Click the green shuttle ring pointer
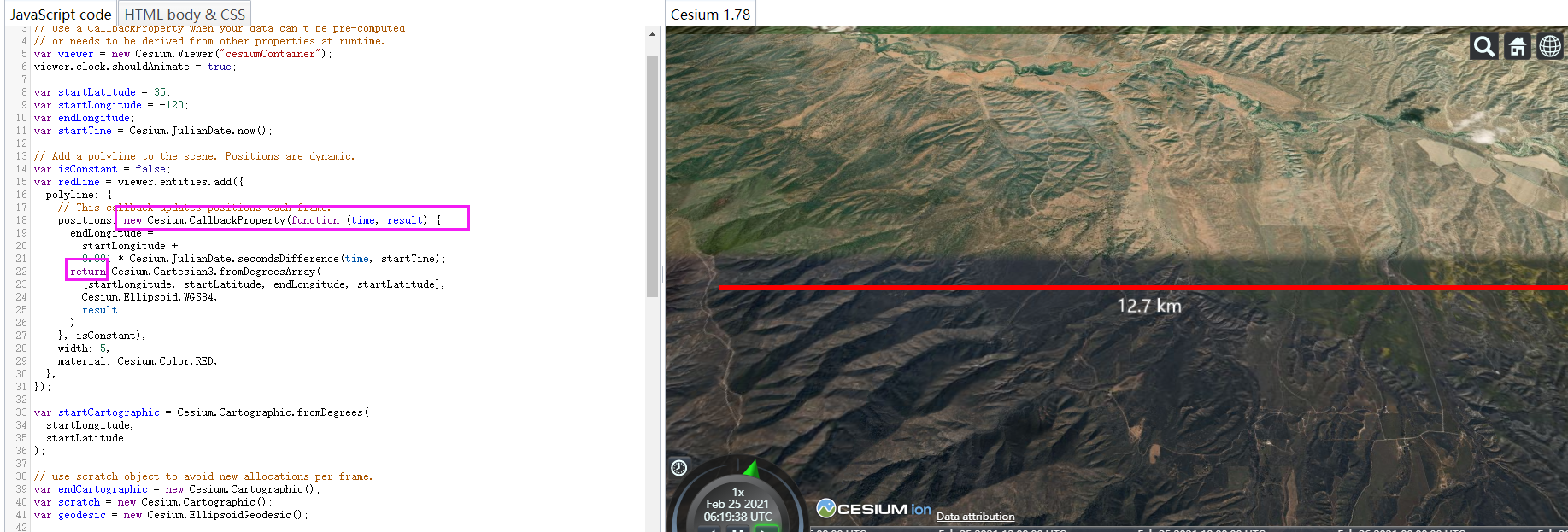 click(751, 468)
